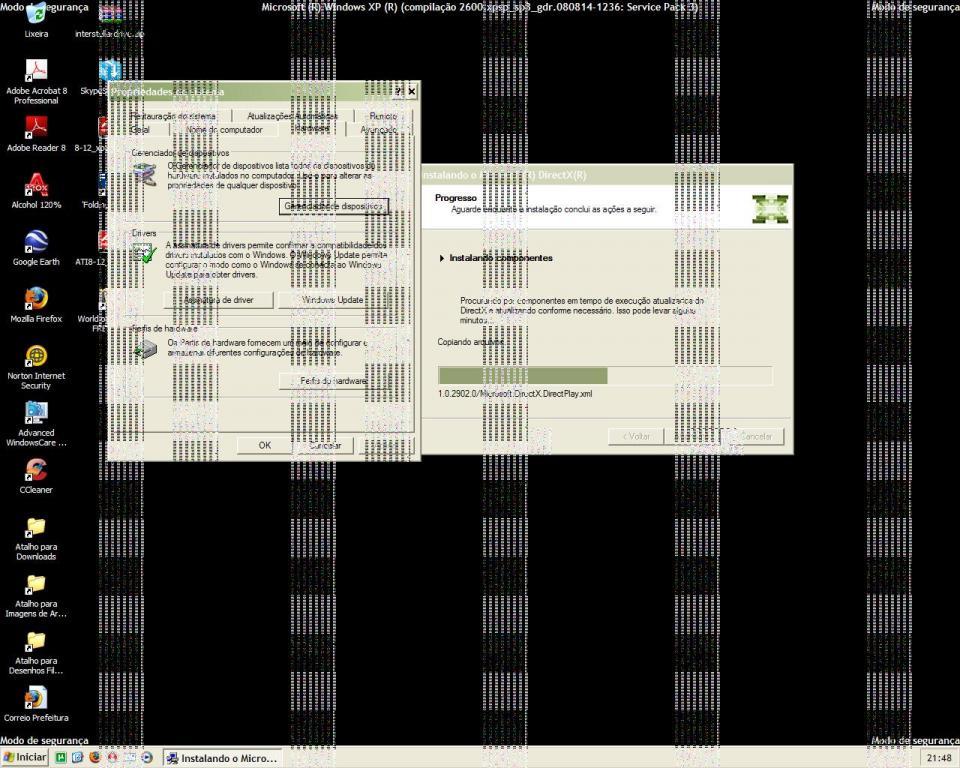Image resolution: width=960 pixels, height=768 pixels.
Task: Click the drivers checkmark icon in Drivers section
Action: pyautogui.click(x=145, y=253)
